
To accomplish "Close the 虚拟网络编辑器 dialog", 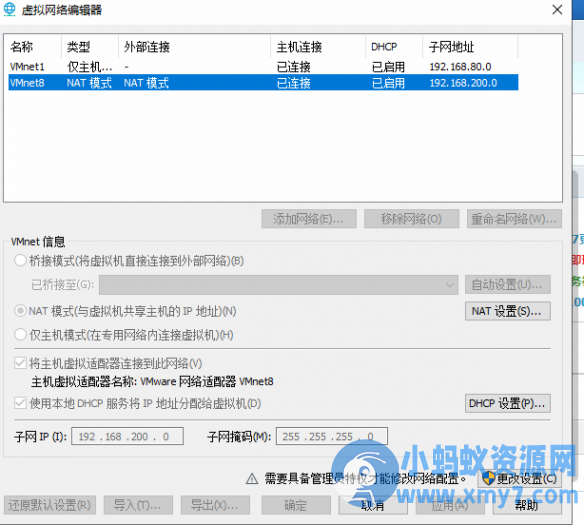I will pos(557,10).
